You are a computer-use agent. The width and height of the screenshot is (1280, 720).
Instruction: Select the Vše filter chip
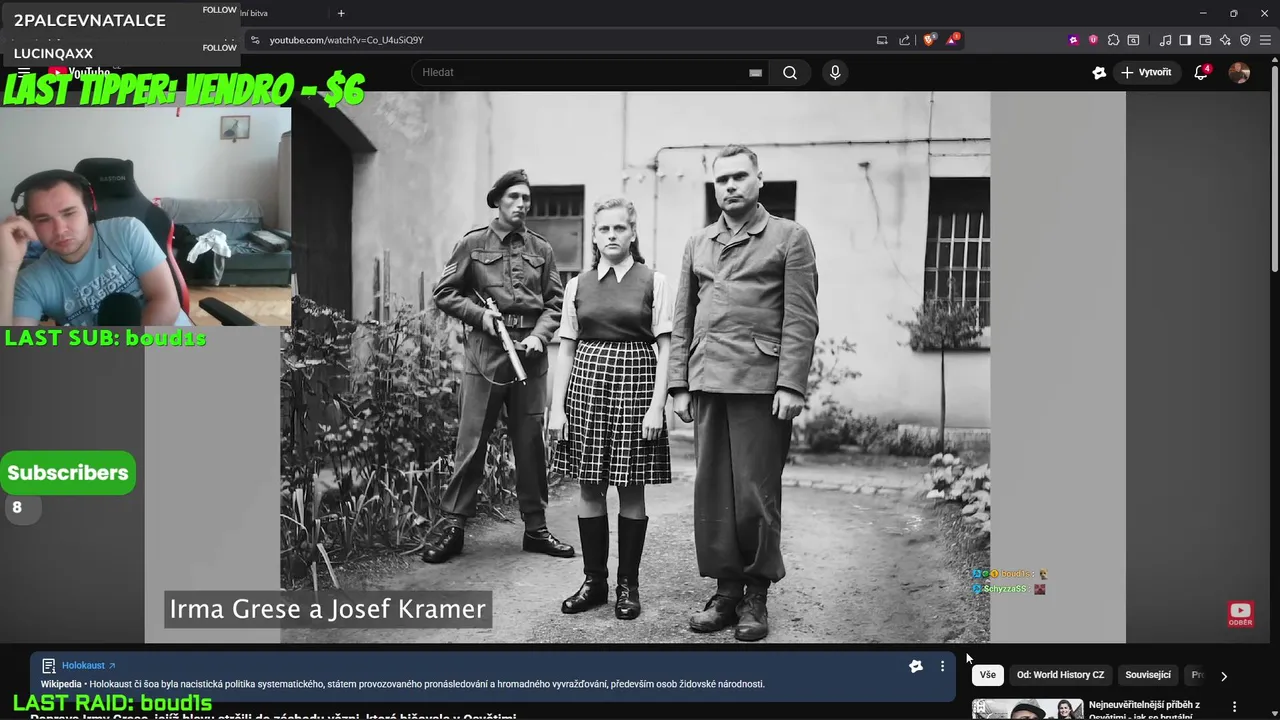(x=988, y=675)
